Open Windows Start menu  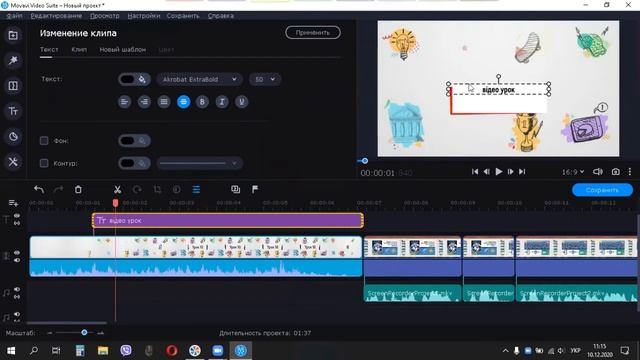[x=11, y=351]
